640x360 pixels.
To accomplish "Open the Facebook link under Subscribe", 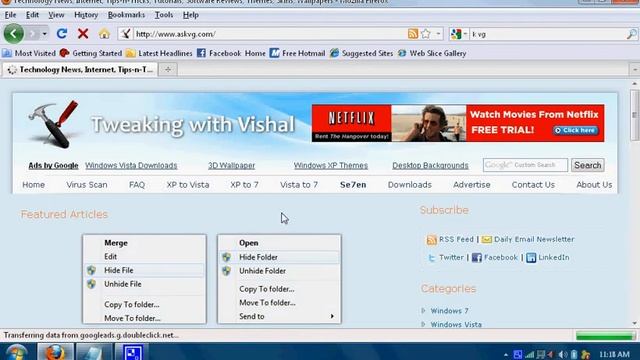I will (500, 258).
